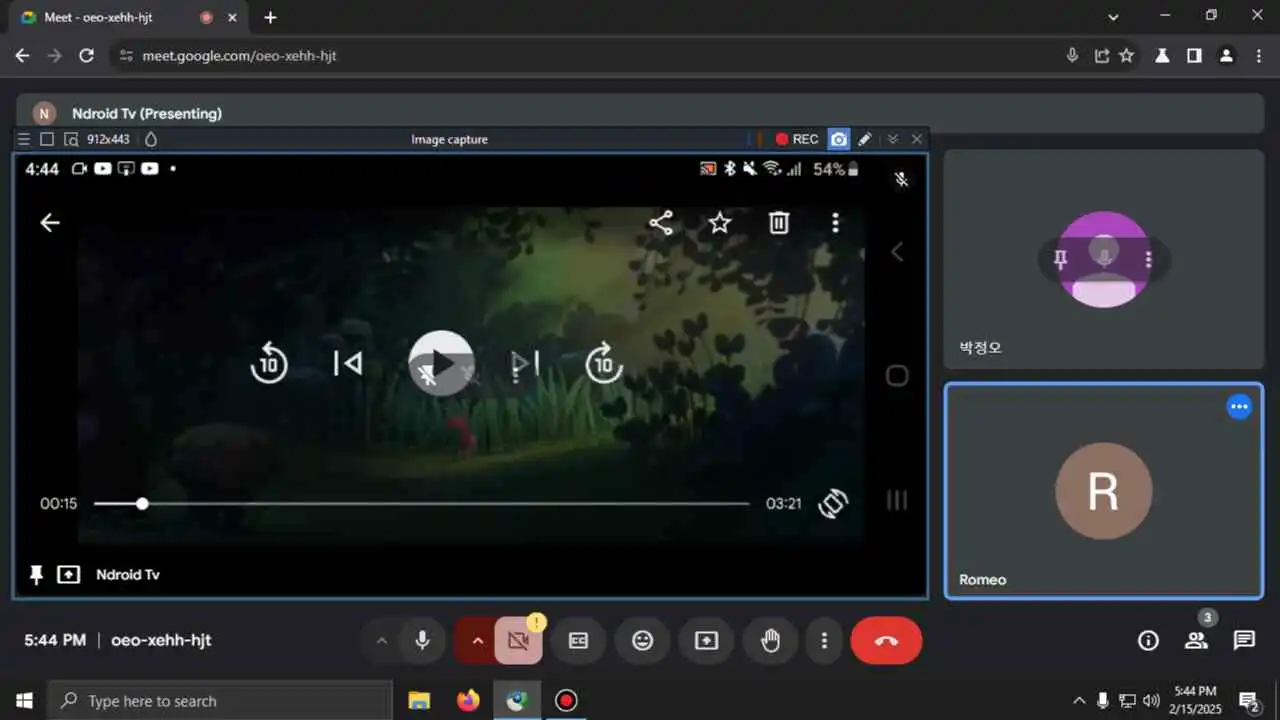
Task: Skip to the next video
Action: (x=526, y=363)
